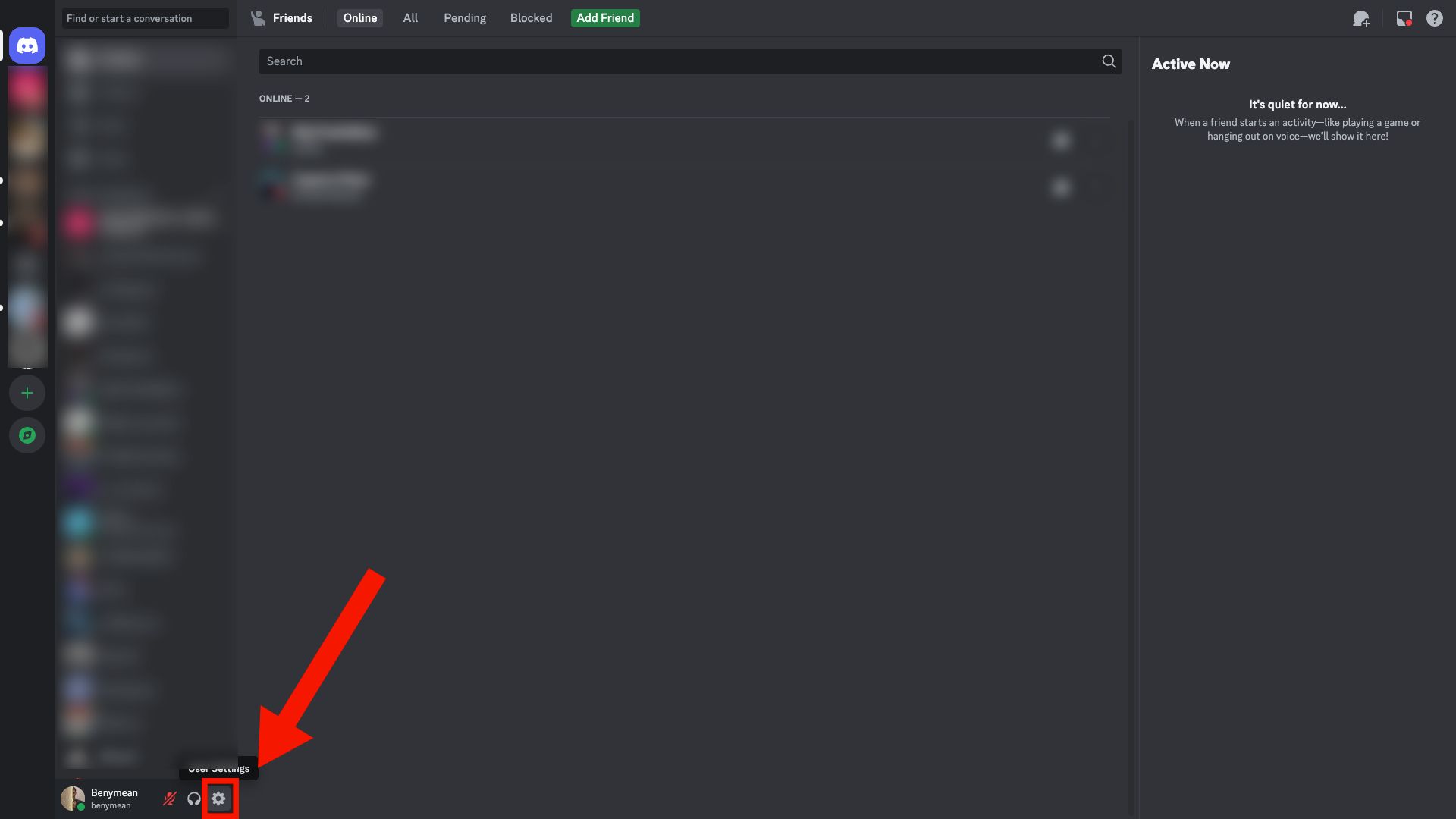Open Explore Discoverable Servers compass icon
This screenshot has height=819, width=1456.
pyautogui.click(x=27, y=435)
